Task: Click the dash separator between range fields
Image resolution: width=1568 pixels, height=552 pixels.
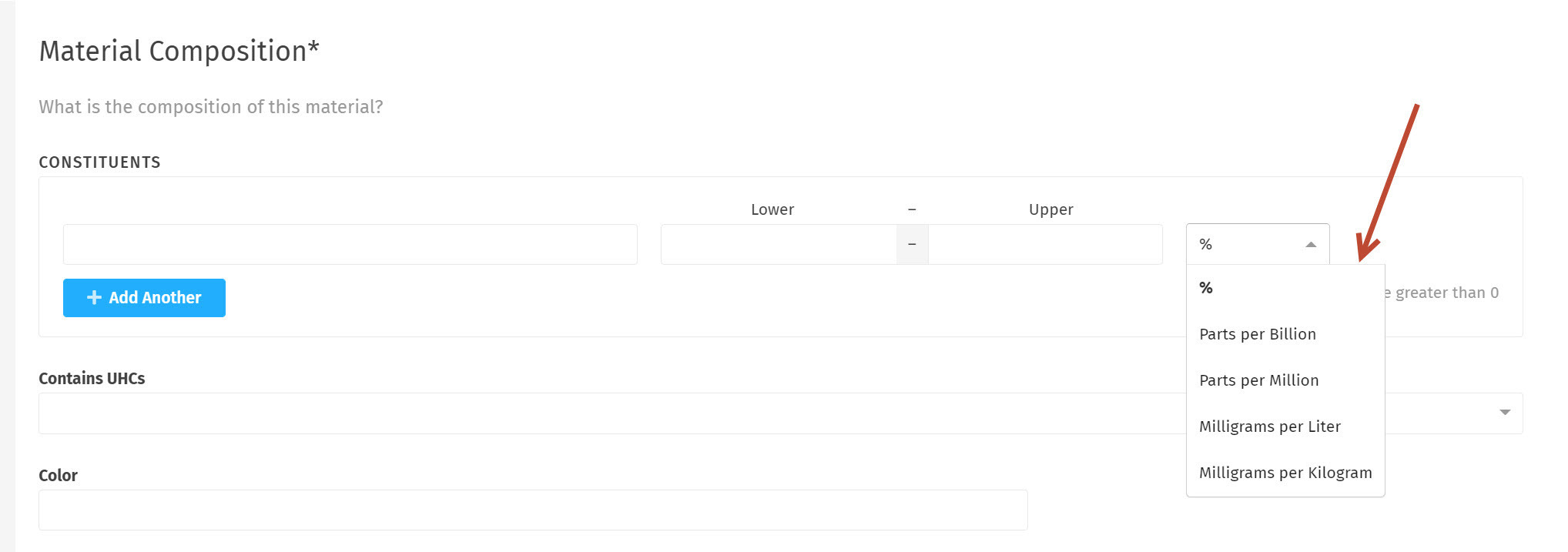Action: click(912, 244)
